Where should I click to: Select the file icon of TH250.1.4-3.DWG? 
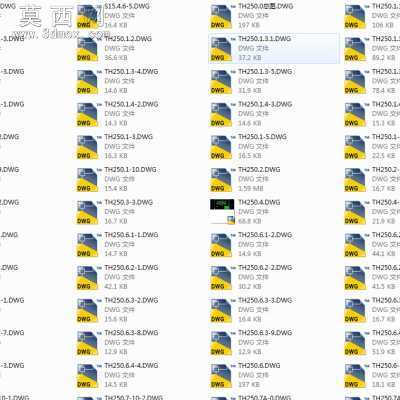[x=221, y=115]
